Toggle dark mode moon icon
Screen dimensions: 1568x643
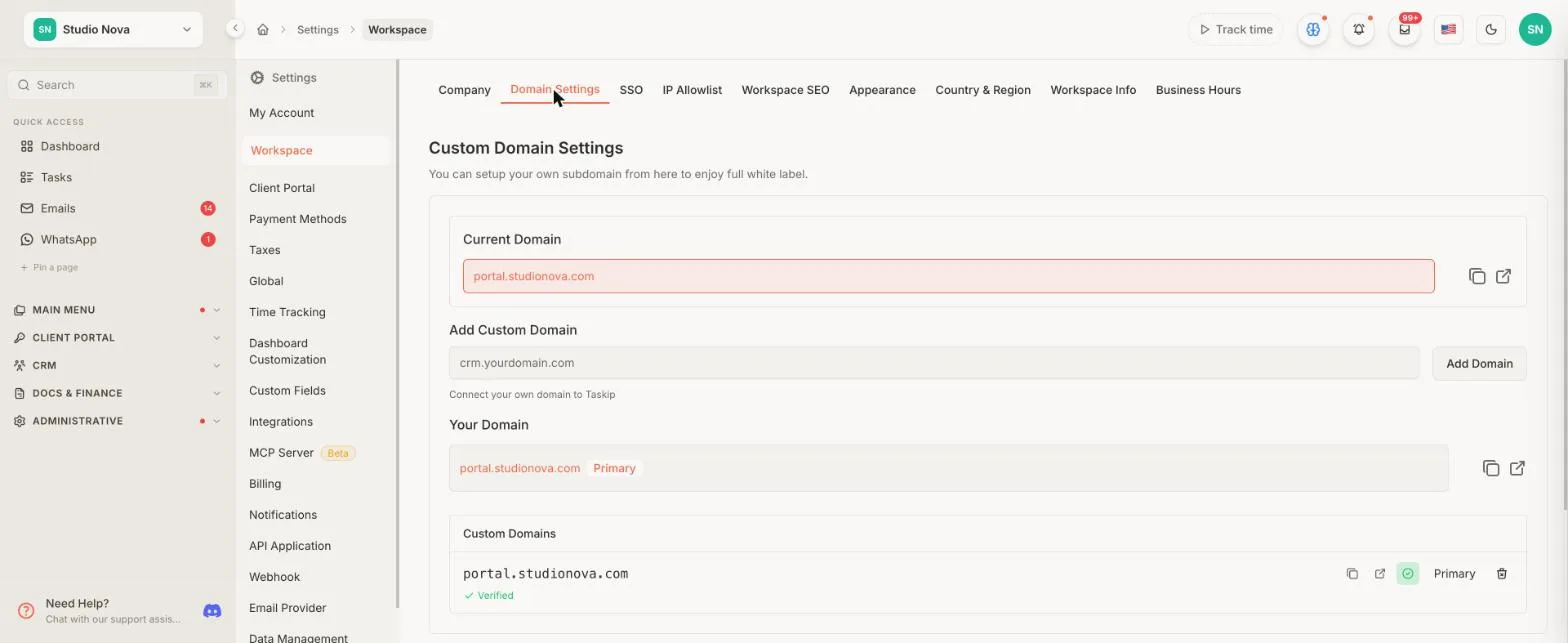pyautogui.click(x=1491, y=30)
